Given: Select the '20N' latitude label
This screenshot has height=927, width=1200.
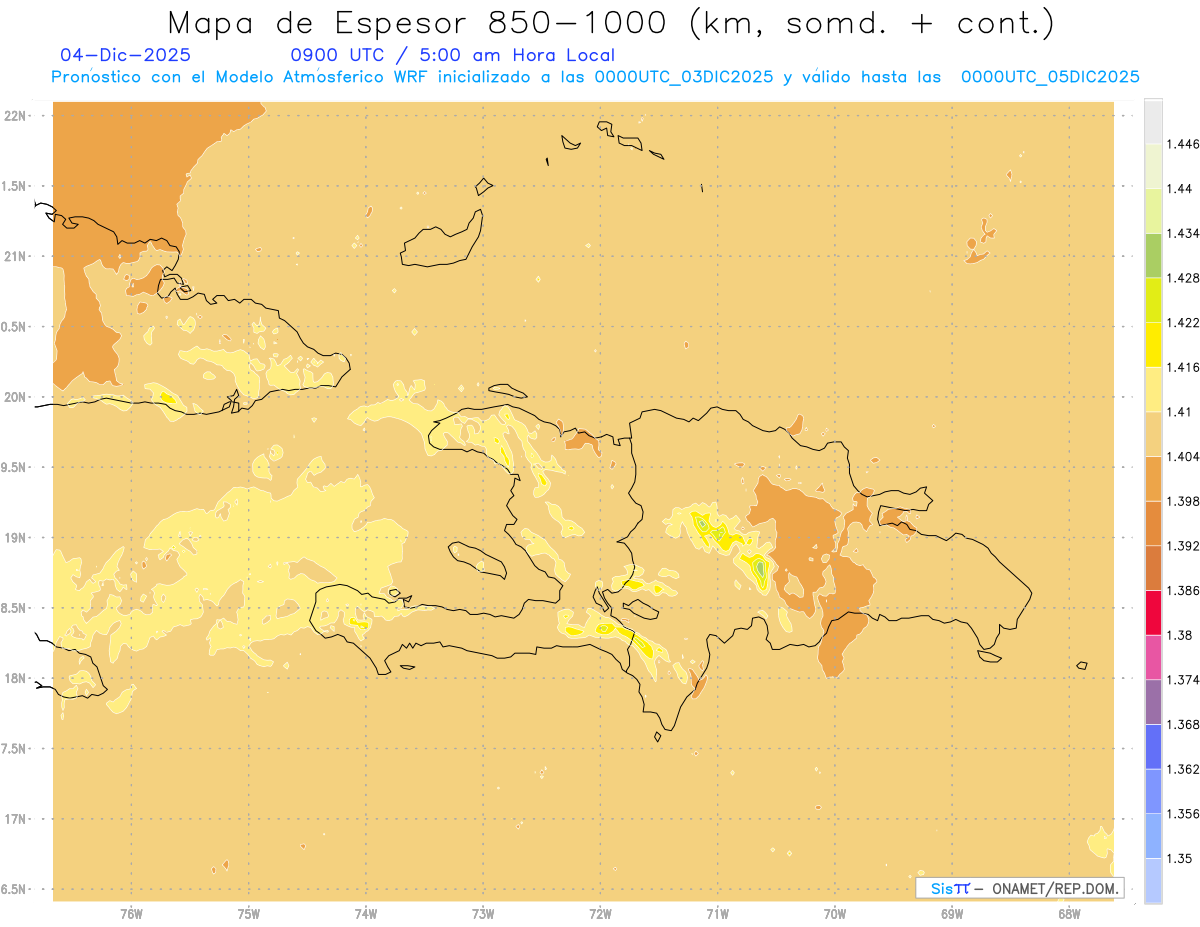Looking at the screenshot, I should pyautogui.click(x=15, y=397).
